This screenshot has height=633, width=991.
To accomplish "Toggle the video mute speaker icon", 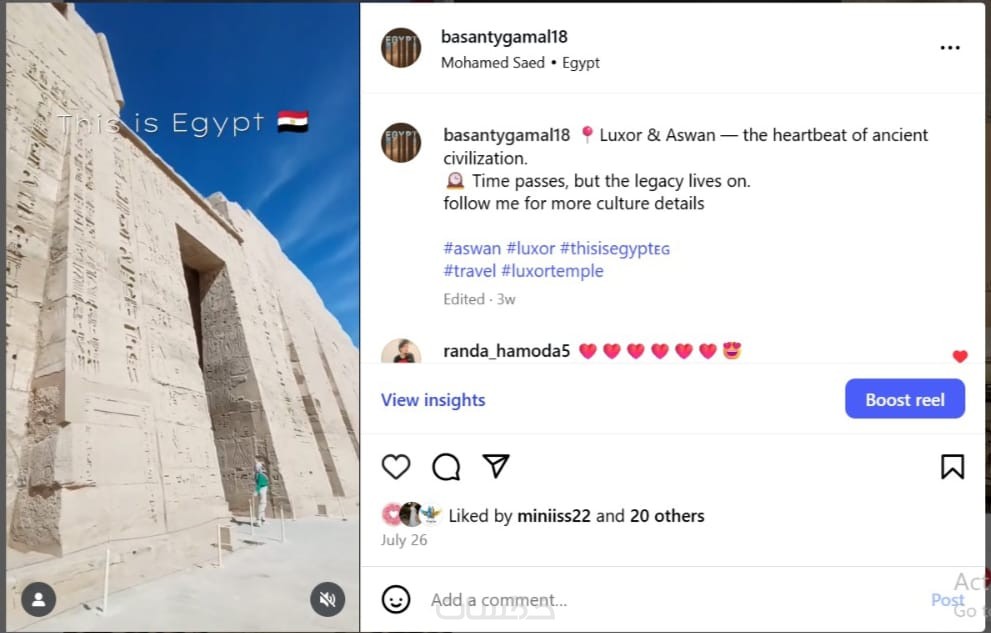I will coord(327,599).
